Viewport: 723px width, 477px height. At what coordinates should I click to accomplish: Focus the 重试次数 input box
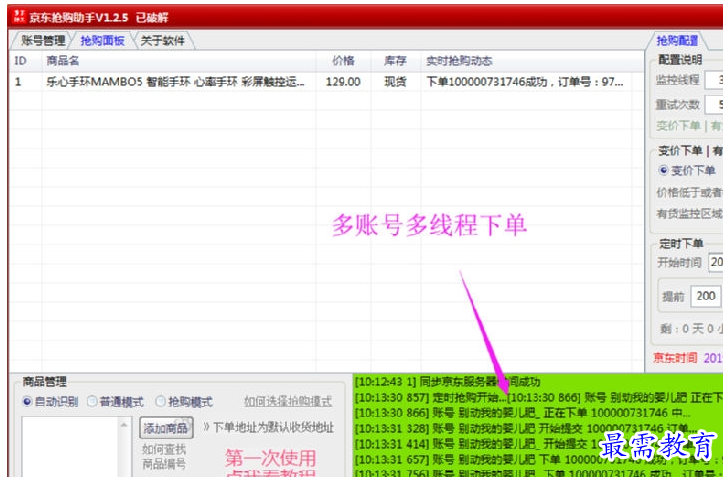(714, 105)
